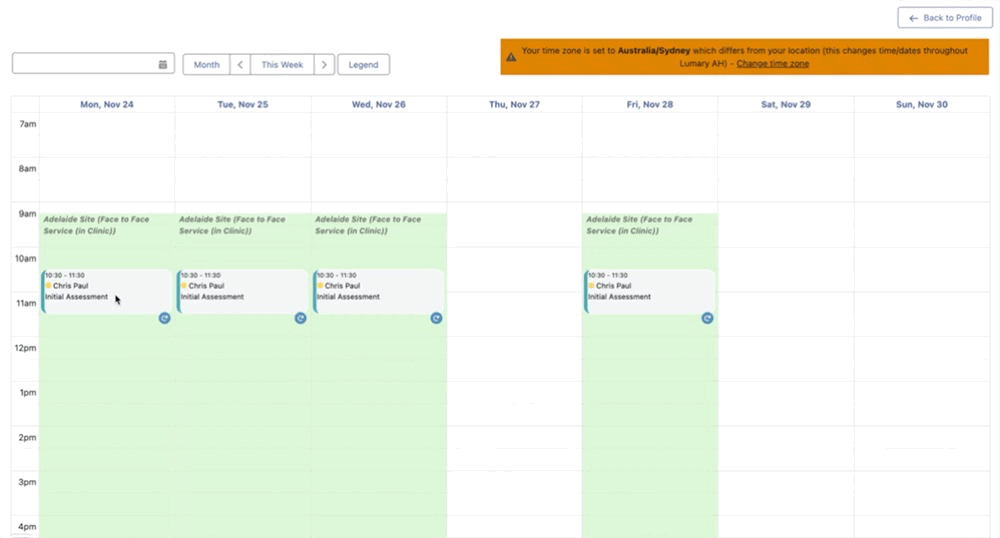
Task: Click Wednesday's Adelaide Site availability block
Action: point(378,225)
